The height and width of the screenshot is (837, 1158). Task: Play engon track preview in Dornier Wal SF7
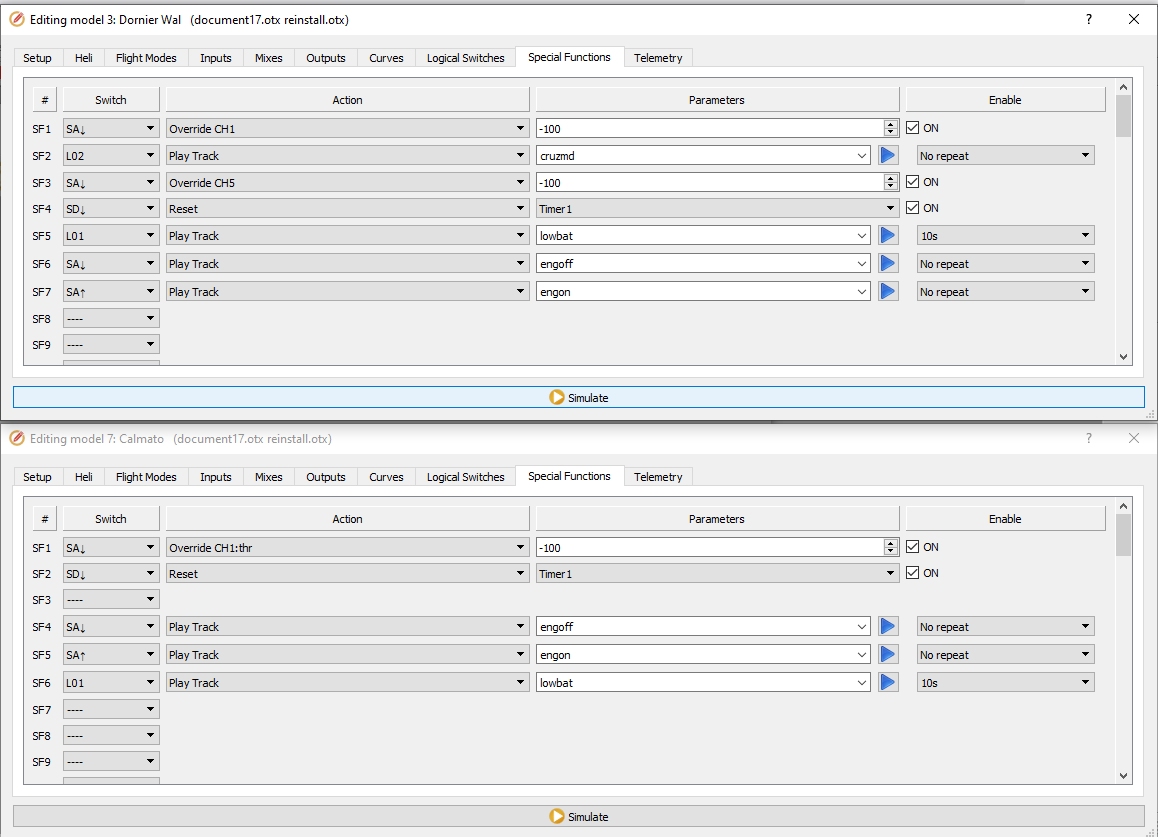pos(888,292)
